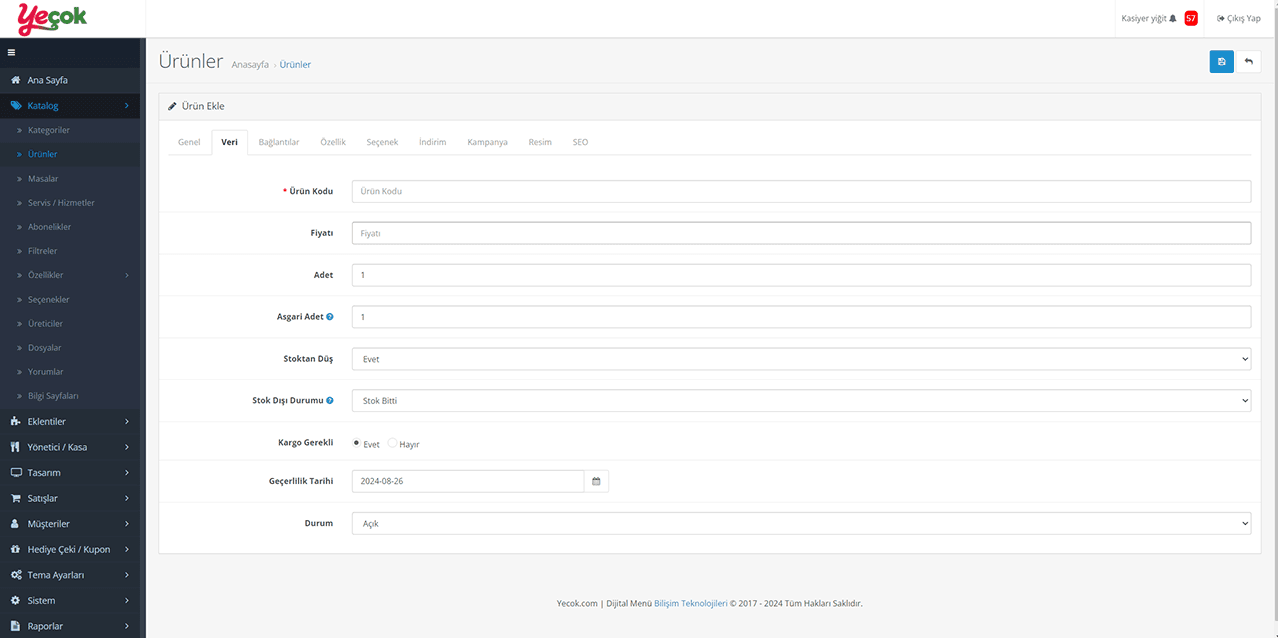Screen dimensions: 1278x638
Task: Click the Sistem gear icon
Action: (x=16, y=601)
